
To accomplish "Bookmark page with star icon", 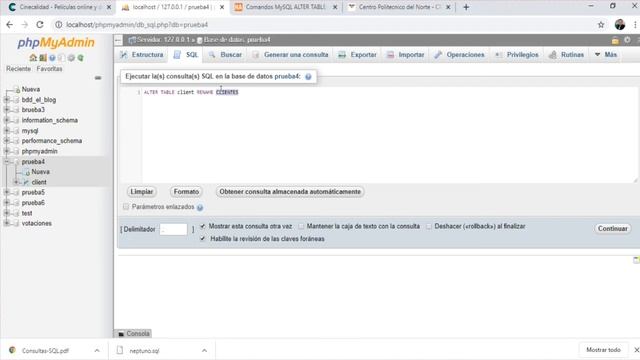I will (x=601, y=24).
